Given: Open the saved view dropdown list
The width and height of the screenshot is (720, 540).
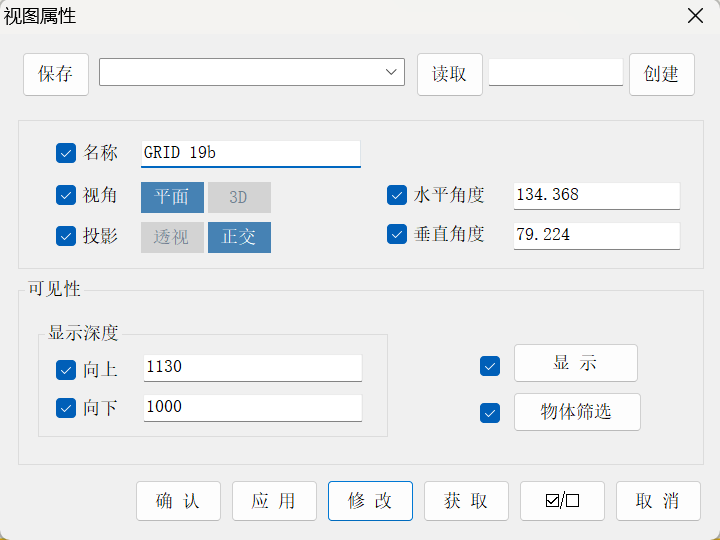Looking at the screenshot, I should [x=252, y=72].
